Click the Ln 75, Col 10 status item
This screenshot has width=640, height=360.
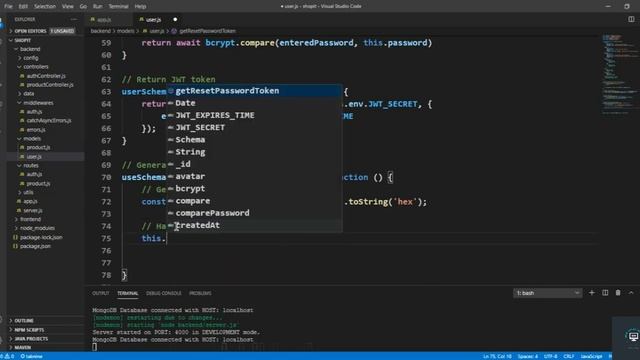pyautogui.click(x=497, y=356)
